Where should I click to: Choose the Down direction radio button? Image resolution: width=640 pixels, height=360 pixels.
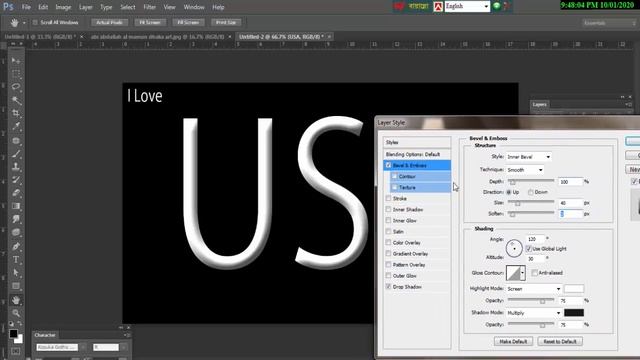[531, 192]
